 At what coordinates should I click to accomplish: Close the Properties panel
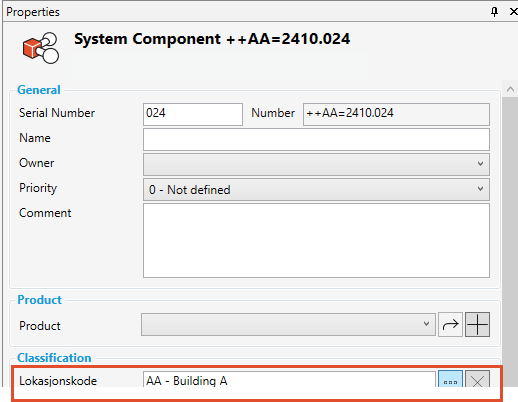tap(513, 12)
